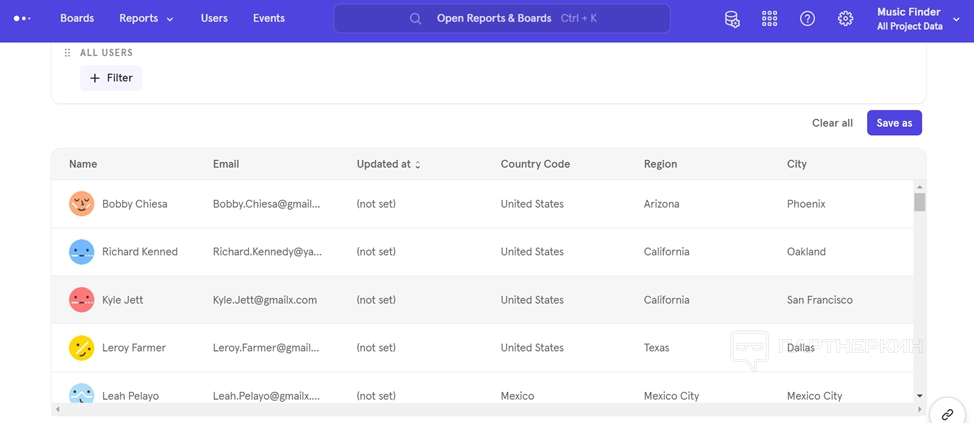974x423 pixels.
Task: Open the Users page
Action: (x=214, y=19)
